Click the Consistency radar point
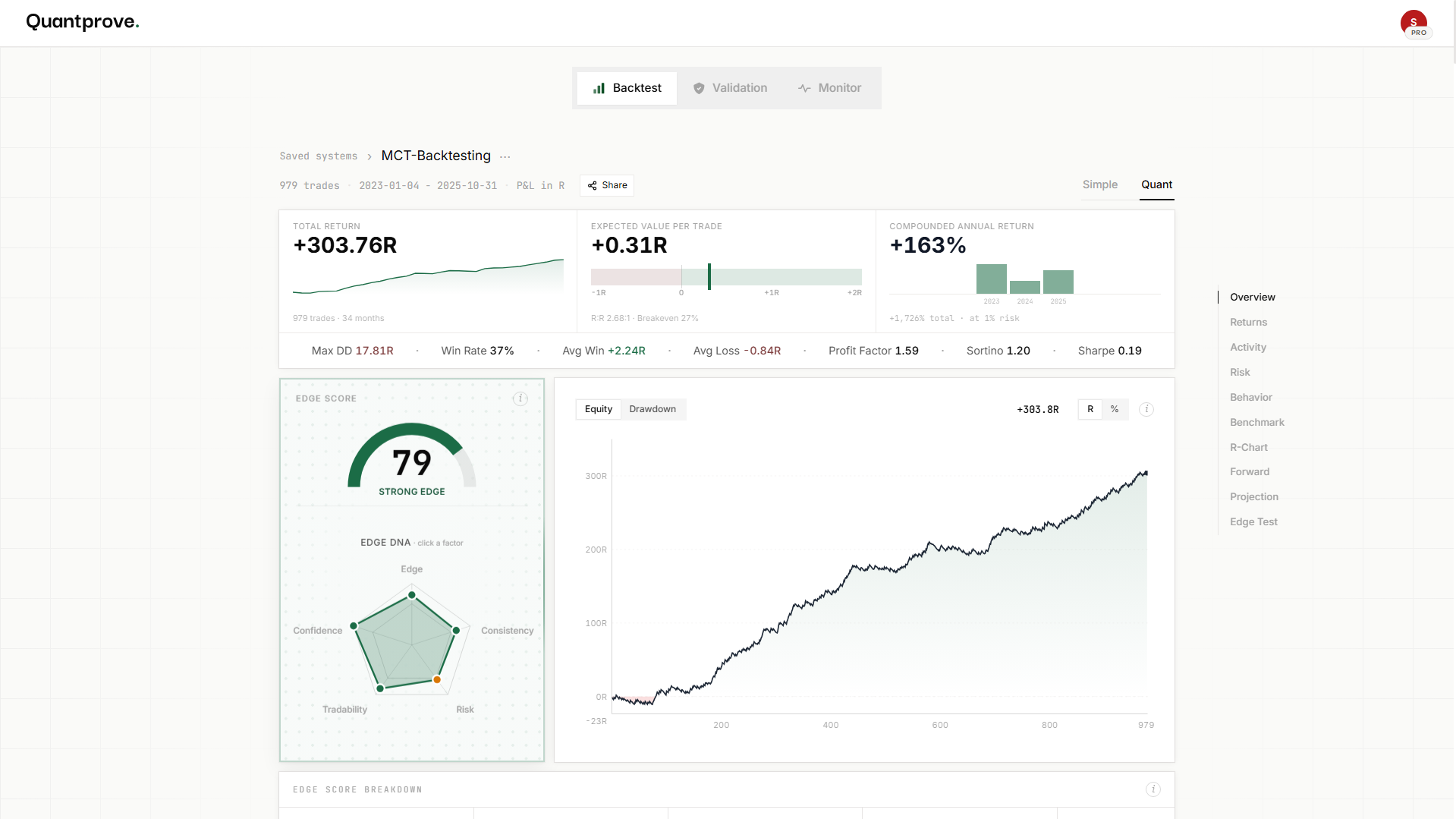The image size is (1456, 819). coord(456,630)
